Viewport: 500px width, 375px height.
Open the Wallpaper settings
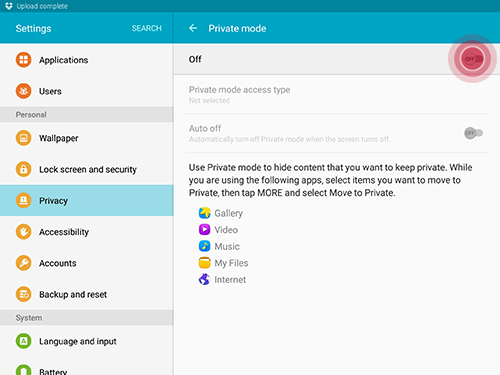[87, 138]
